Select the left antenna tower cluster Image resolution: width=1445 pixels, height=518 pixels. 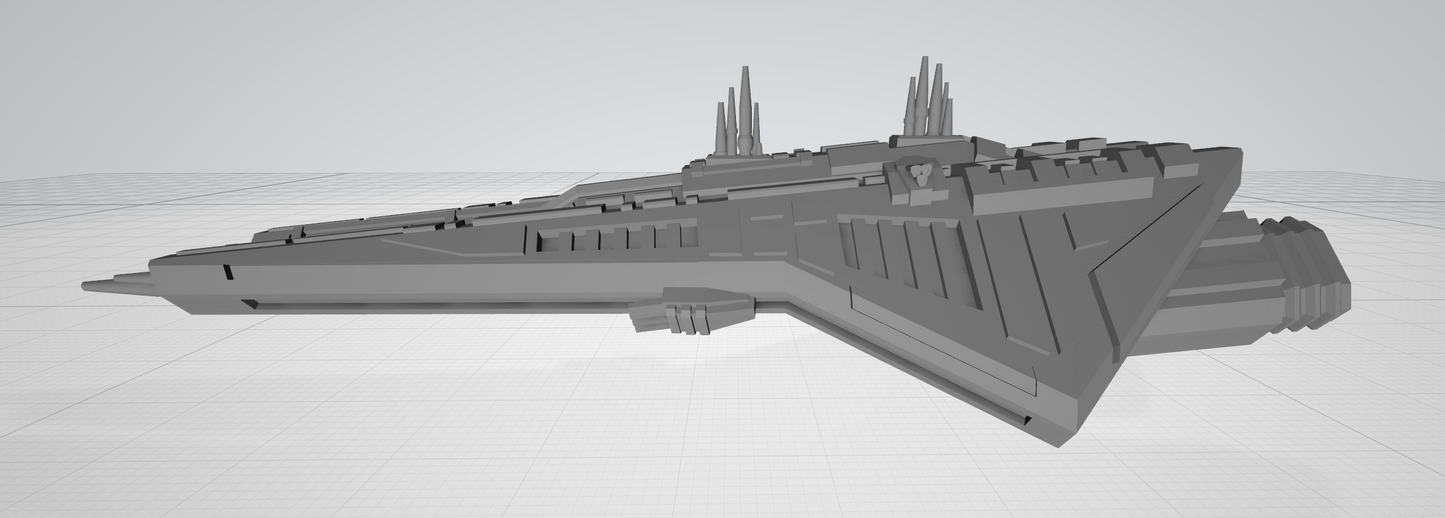738,120
